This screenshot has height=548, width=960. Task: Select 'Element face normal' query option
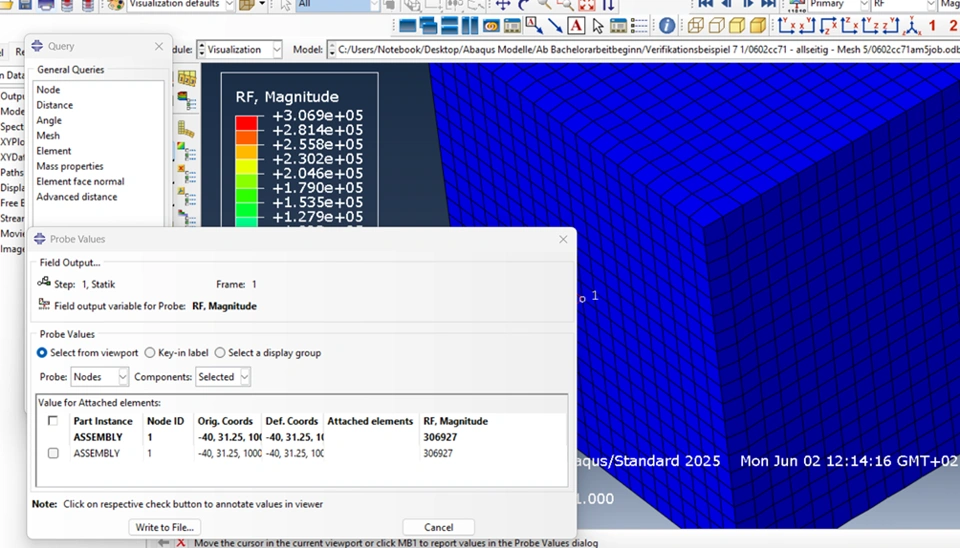[80, 181]
